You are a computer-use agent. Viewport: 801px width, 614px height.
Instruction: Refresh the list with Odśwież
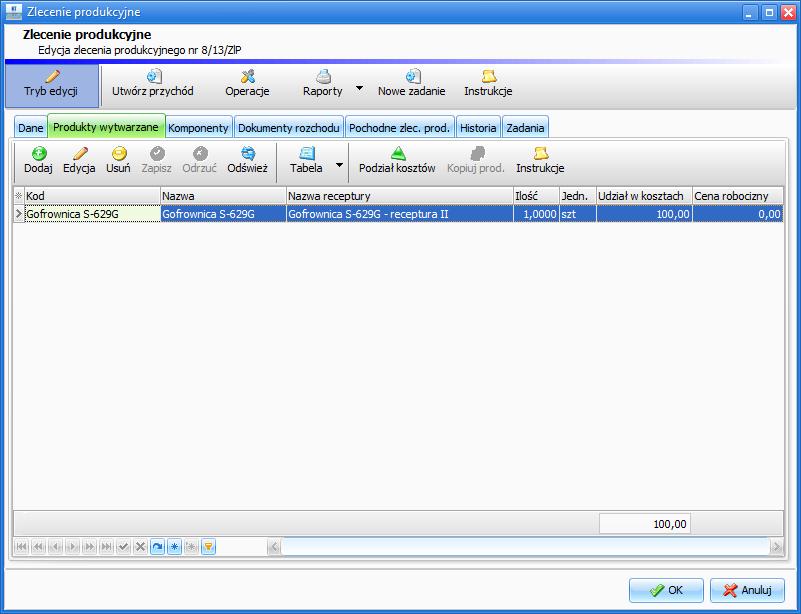coord(247,161)
